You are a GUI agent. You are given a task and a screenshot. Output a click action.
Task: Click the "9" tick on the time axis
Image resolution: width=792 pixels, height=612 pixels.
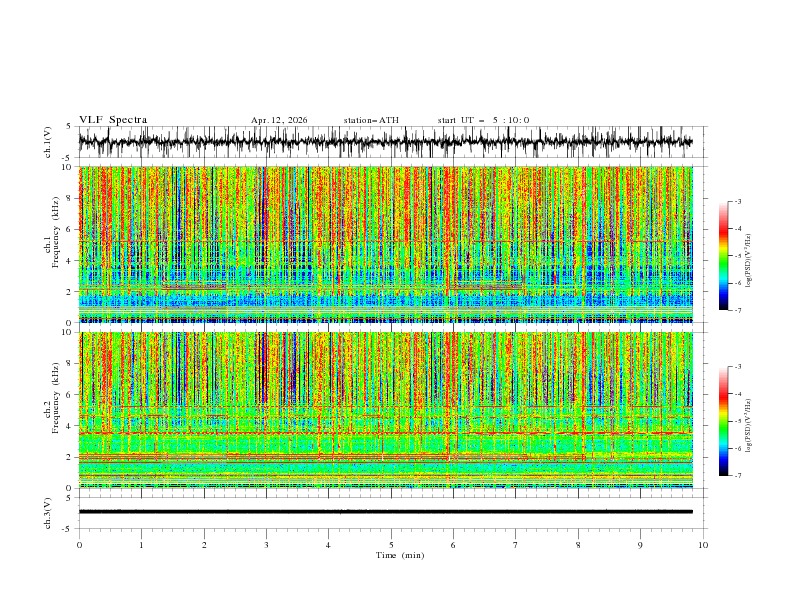coord(640,545)
